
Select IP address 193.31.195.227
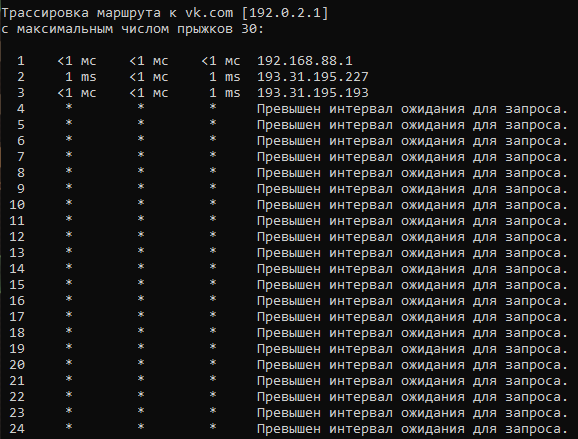[x=313, y=77]
